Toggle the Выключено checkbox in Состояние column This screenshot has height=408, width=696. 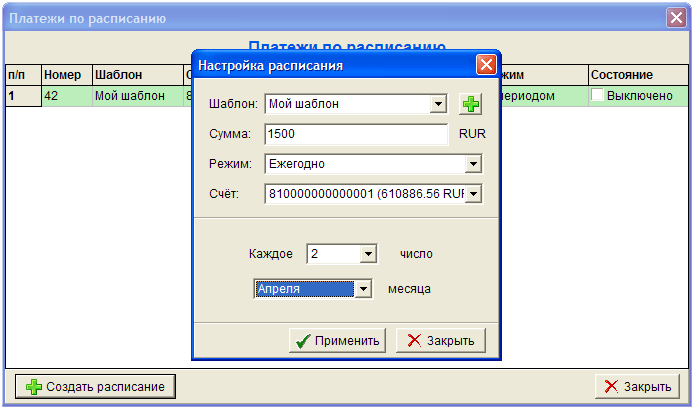click(x=597, y=96)
